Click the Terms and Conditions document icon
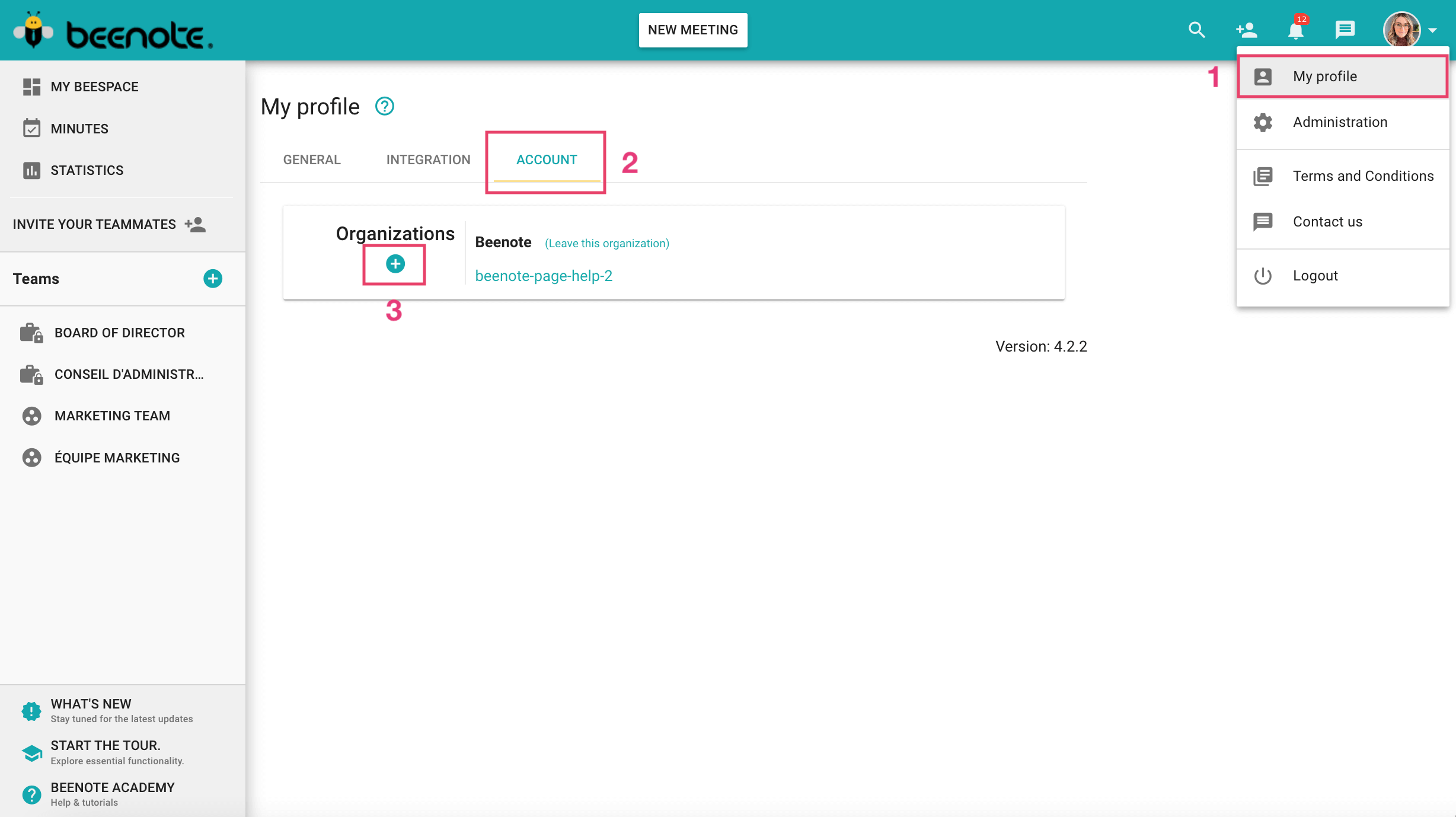1456x817 pixels. click(x=1263, y=176)
